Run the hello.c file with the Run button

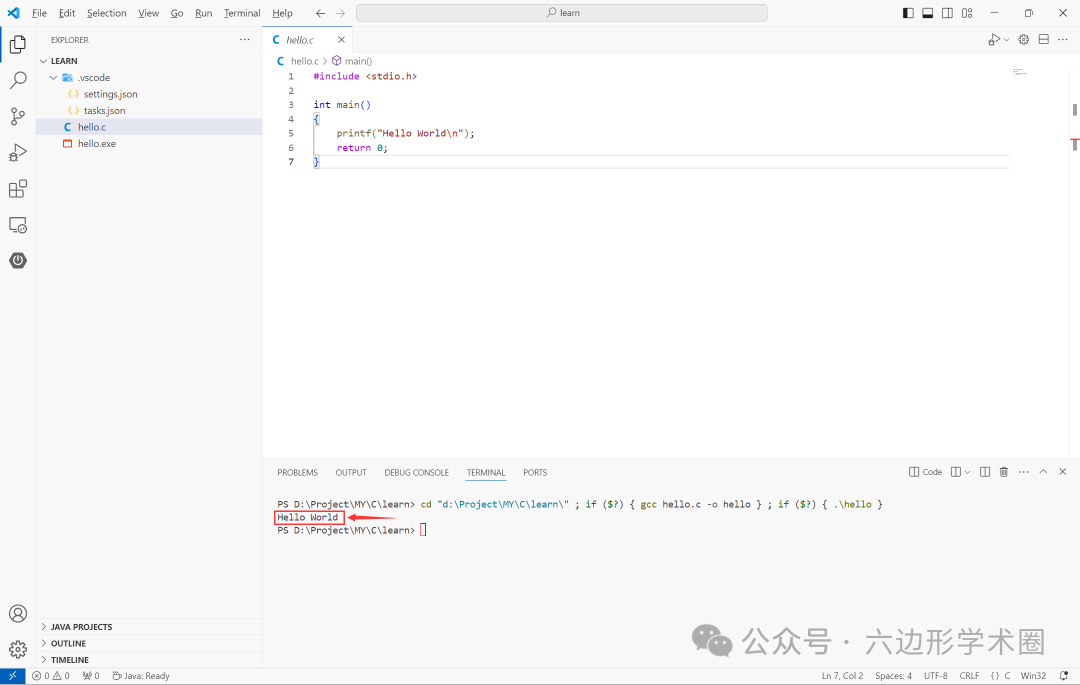(992, 39)
